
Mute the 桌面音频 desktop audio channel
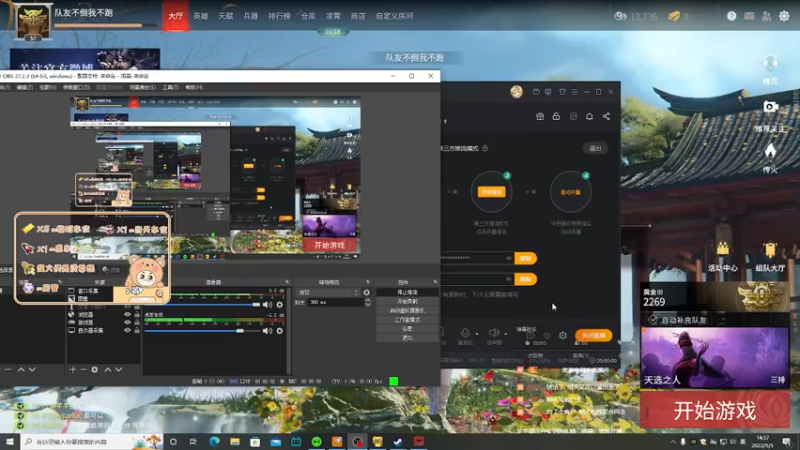coord(267,331)
